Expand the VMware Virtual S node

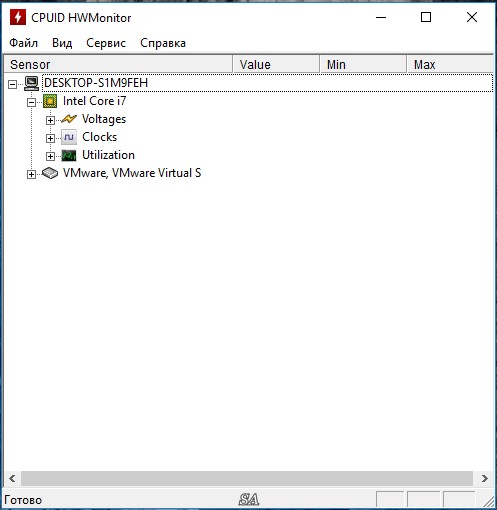(x=31, y=174)
